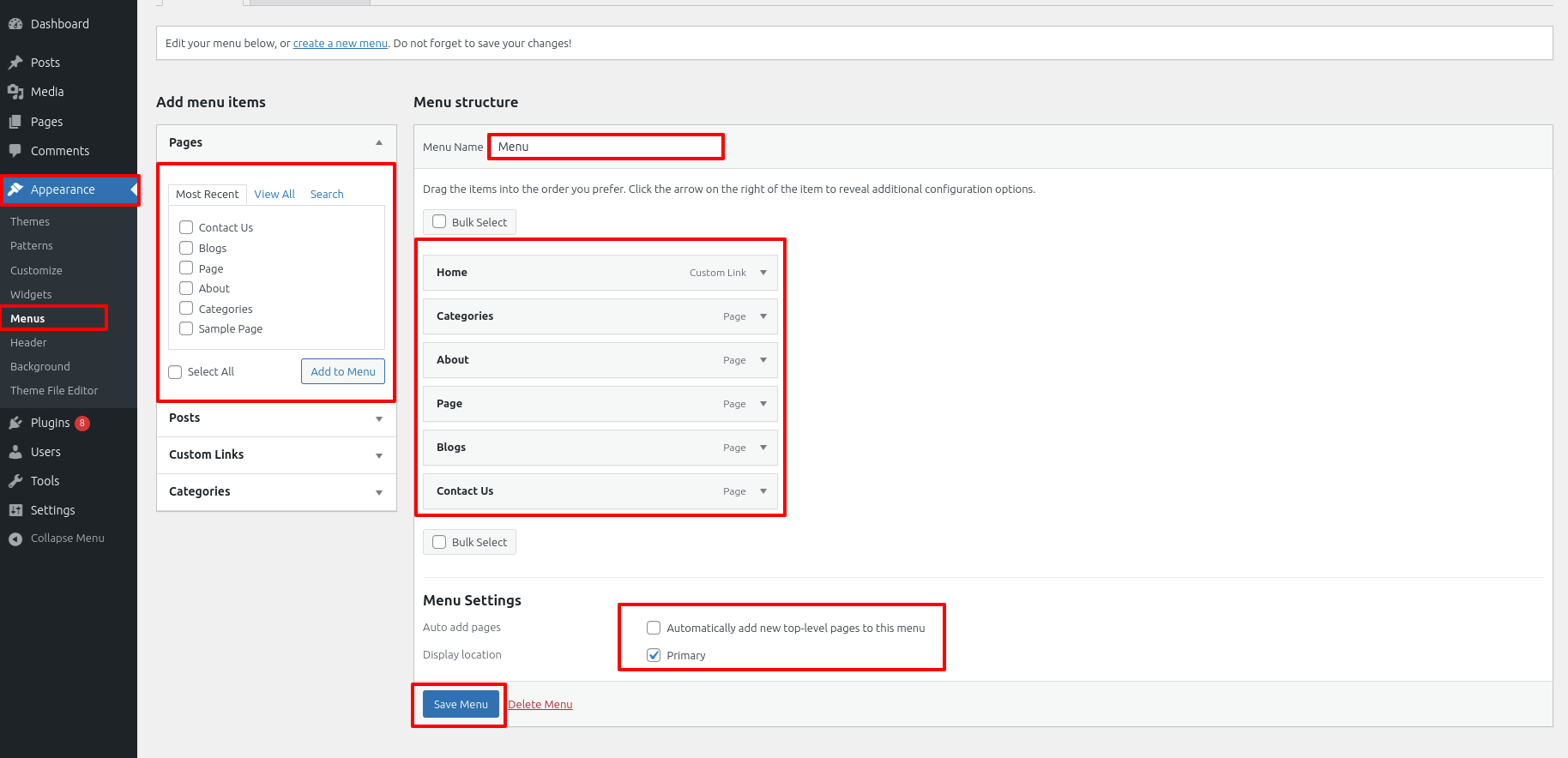Enable automatically add new top-level pages
1568x758 pixels.
(654, 628)
